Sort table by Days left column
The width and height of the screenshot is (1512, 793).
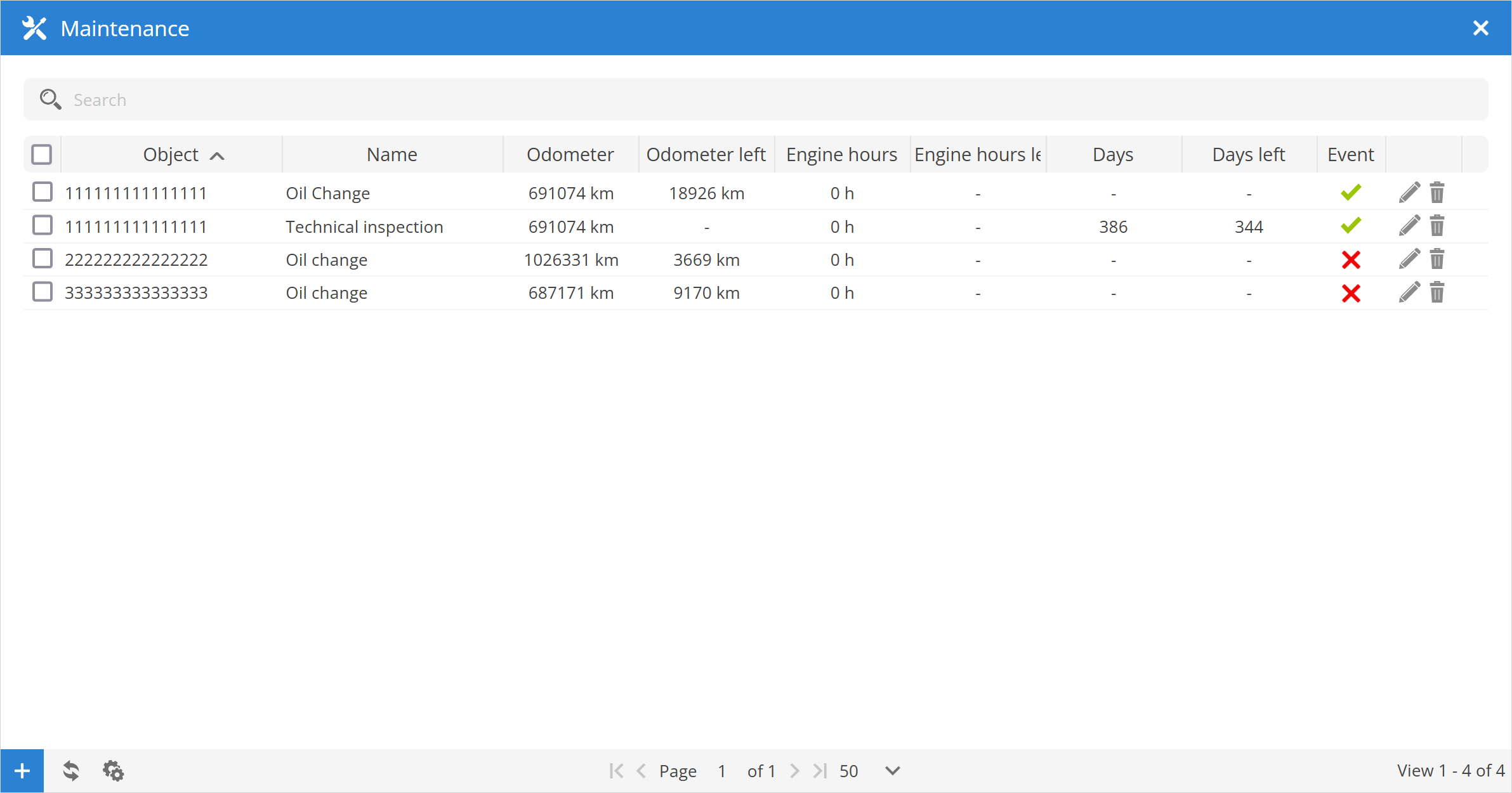coord(1248,154)
